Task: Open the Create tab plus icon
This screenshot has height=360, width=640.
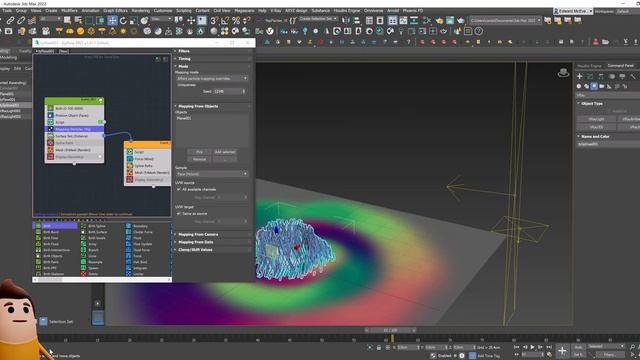Action: (580, 76)
